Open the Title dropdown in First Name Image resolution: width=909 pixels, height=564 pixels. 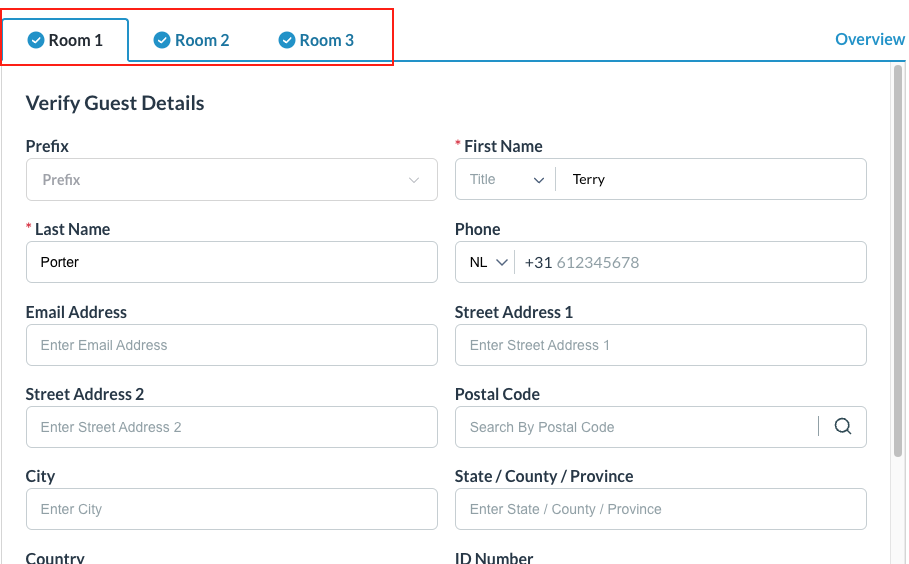coord(507,180)
